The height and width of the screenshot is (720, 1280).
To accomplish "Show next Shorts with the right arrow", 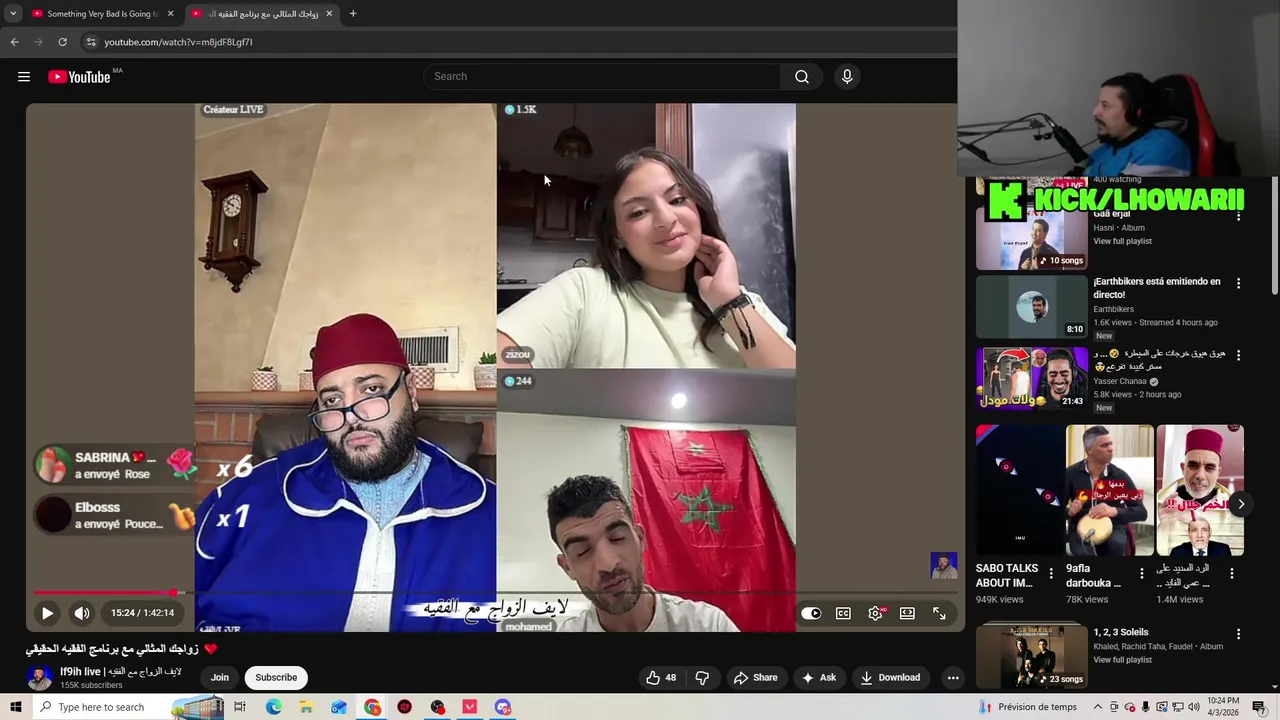I will (x=1240, y=504).
